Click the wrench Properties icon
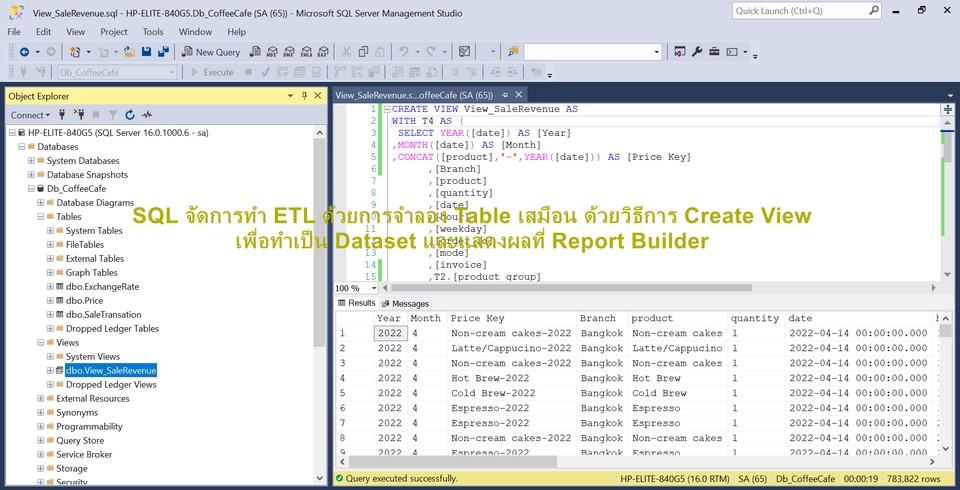The width and height of the screenshot is (960, 490). 697,52
